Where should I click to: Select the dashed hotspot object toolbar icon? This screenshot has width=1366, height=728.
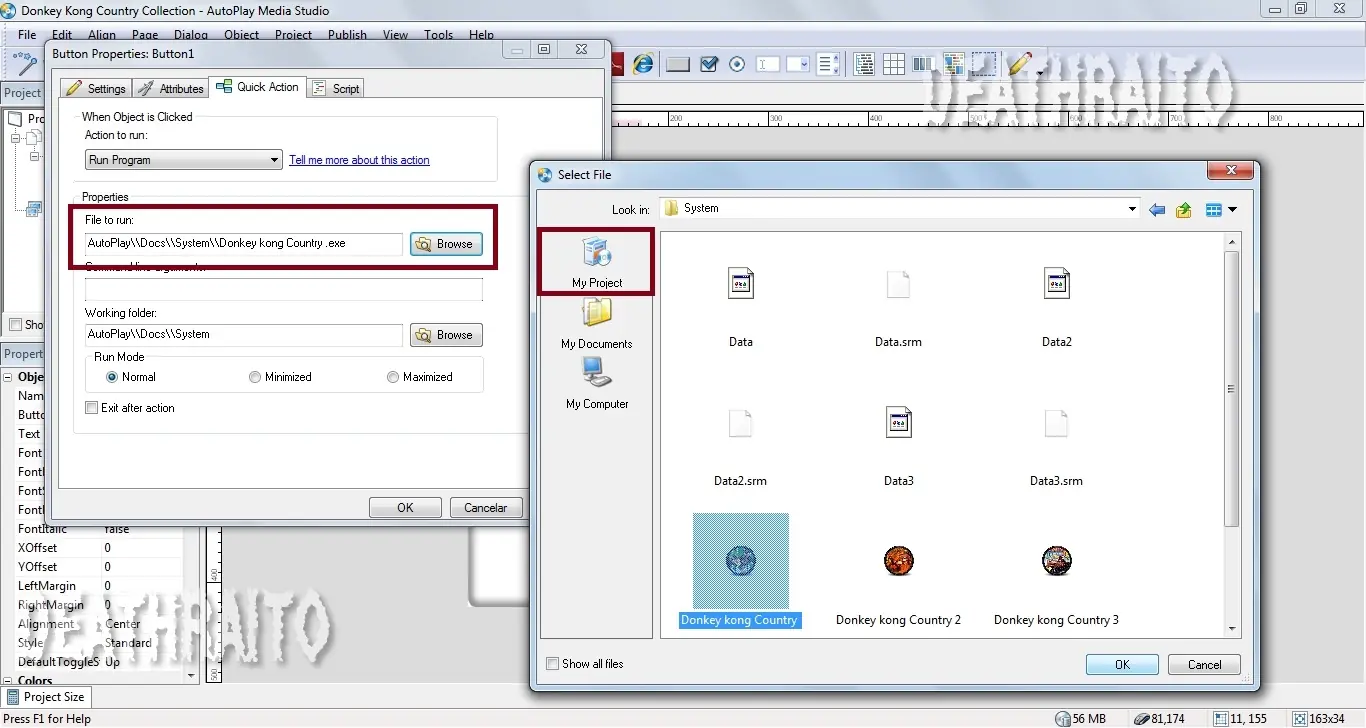[984, 64]
